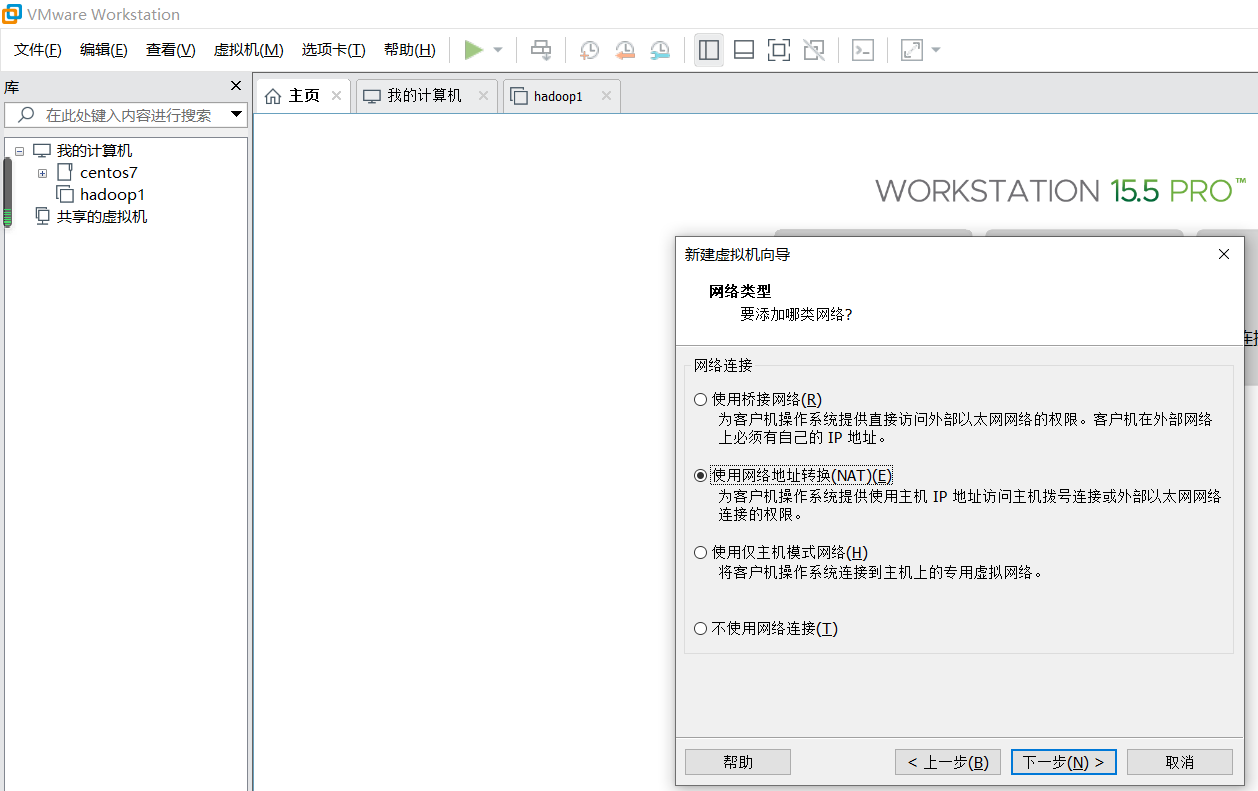Viewport: 1258px width, 791px height.
Task: Click the full screen mode icon
Action: click(x=778, y=50)
